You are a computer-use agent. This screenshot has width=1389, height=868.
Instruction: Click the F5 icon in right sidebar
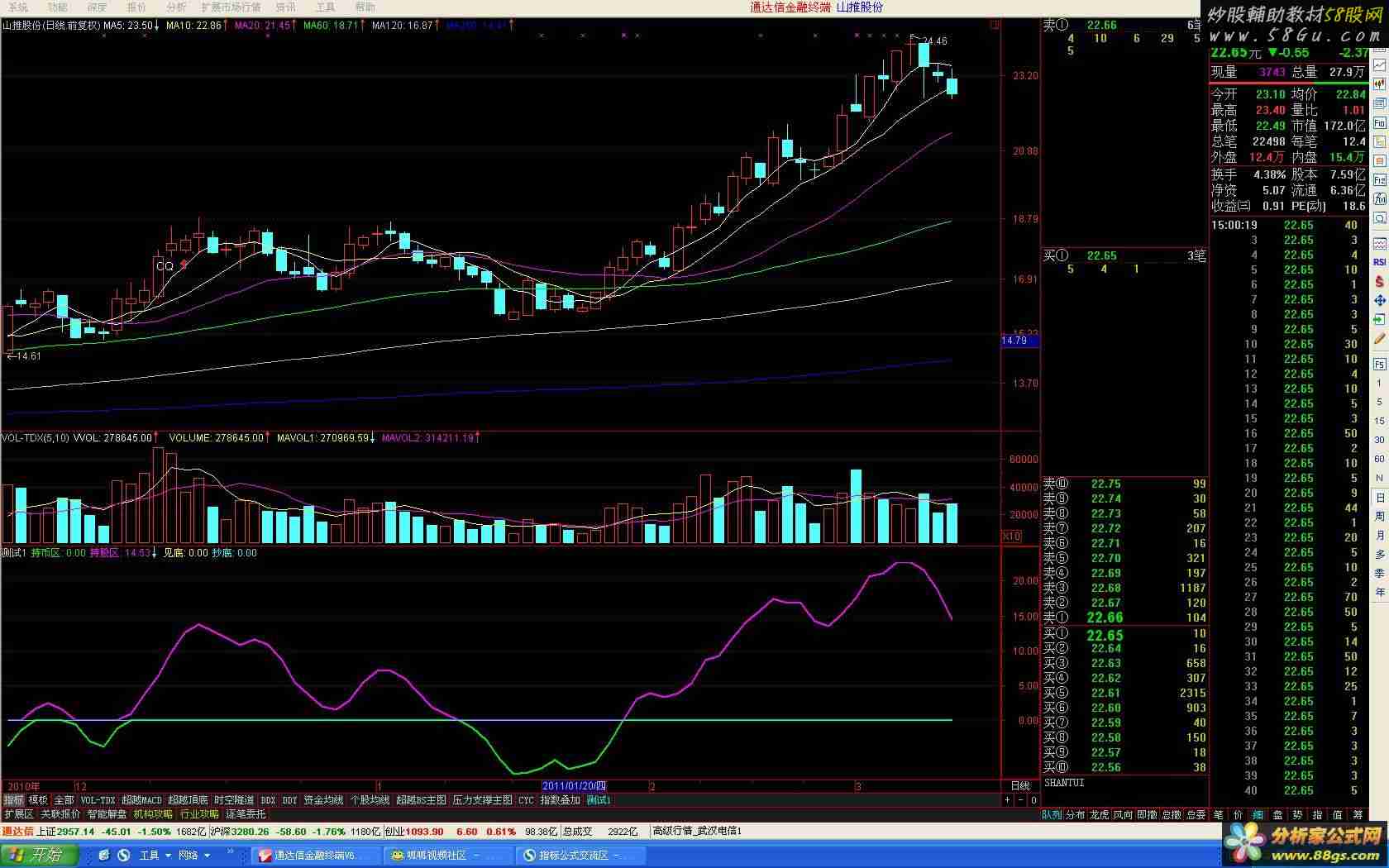click(x=1379, y=364)
